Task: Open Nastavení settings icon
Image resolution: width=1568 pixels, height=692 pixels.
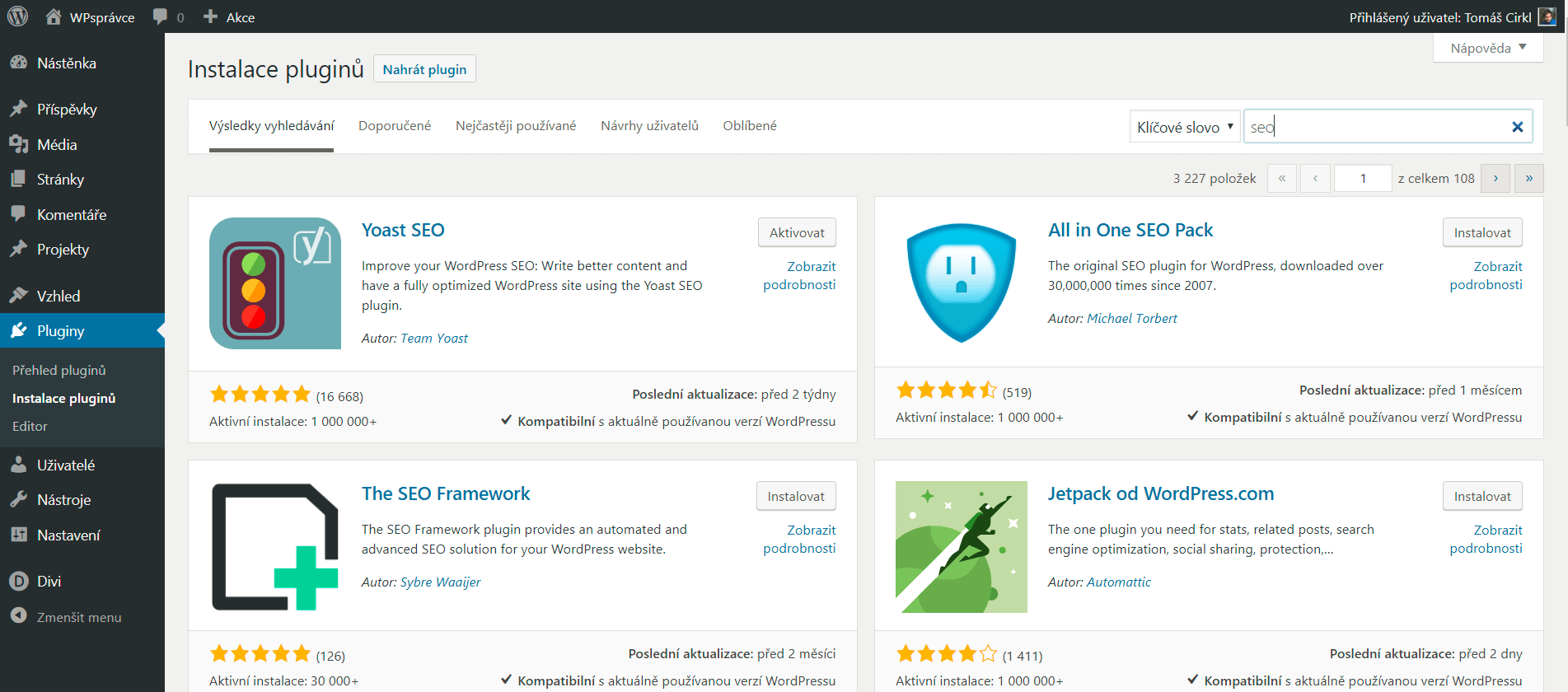Action: 18,535
